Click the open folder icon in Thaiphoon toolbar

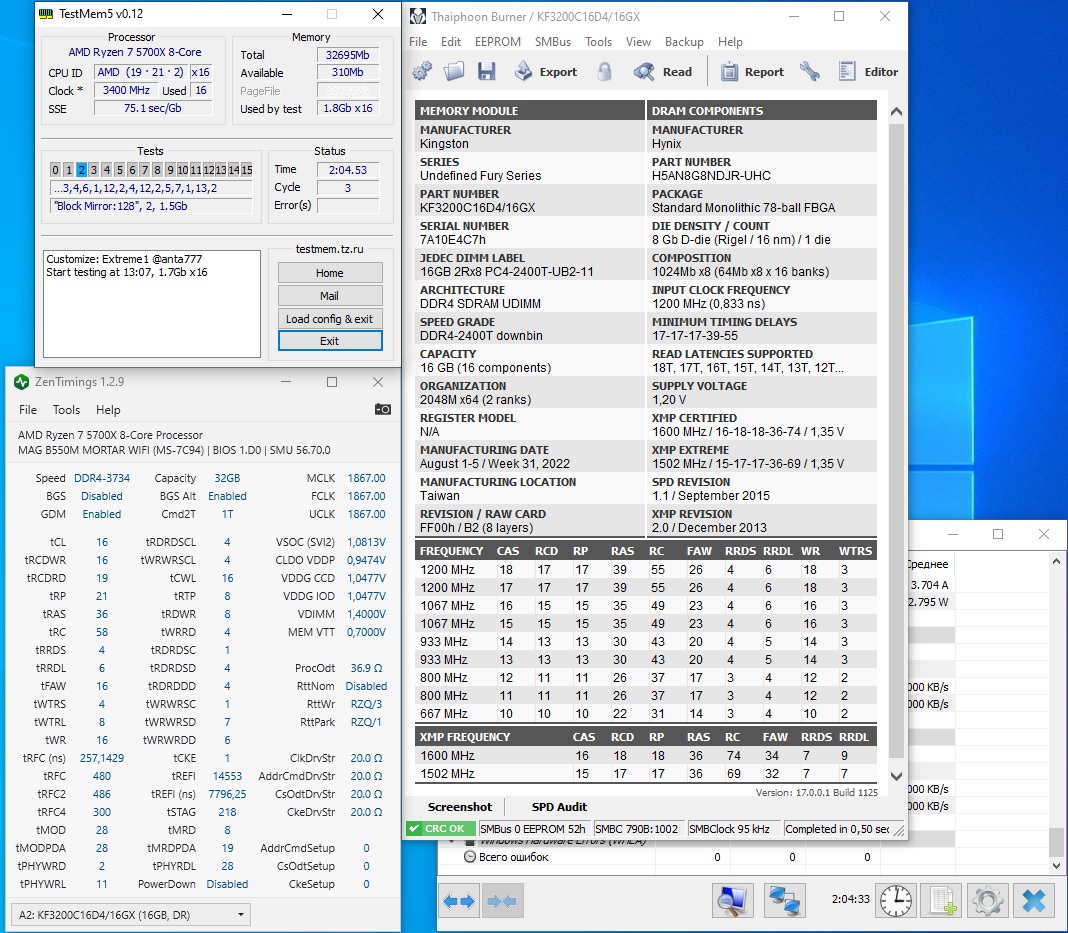click(454, 72)
